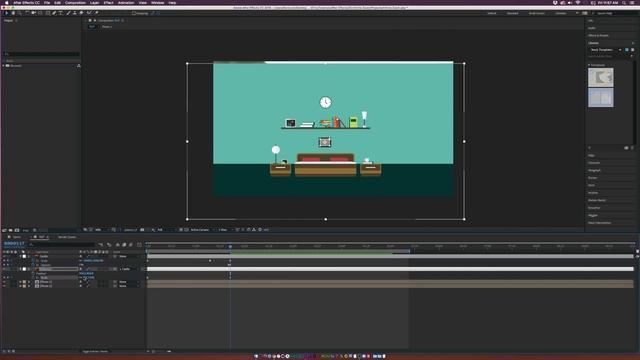
Task: Open the Character panel
Action: [x=594, y=163]
